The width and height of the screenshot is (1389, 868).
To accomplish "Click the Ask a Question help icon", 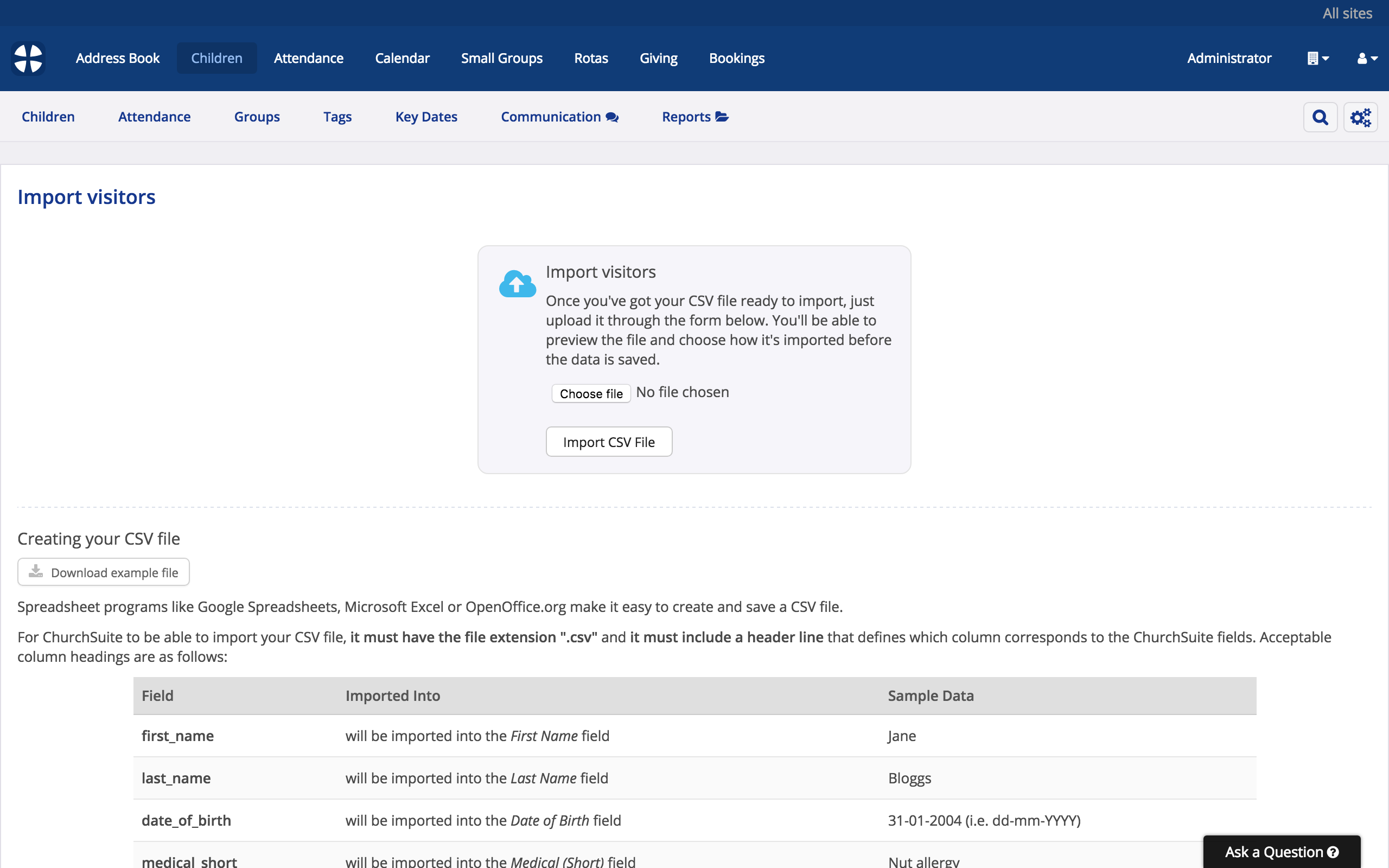I will tap(1333, 852).
